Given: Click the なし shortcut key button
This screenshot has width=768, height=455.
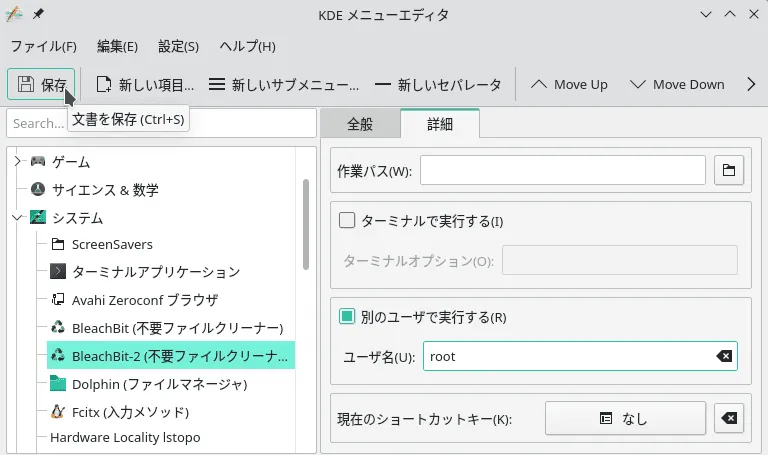Looking at the screenshot, I should pos(624,419).
